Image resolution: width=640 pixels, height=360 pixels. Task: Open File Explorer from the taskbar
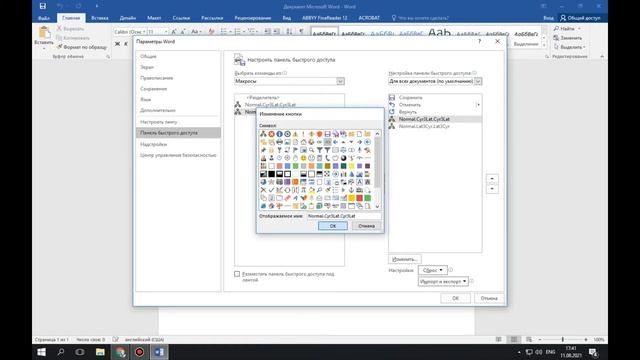click(100, 352)
